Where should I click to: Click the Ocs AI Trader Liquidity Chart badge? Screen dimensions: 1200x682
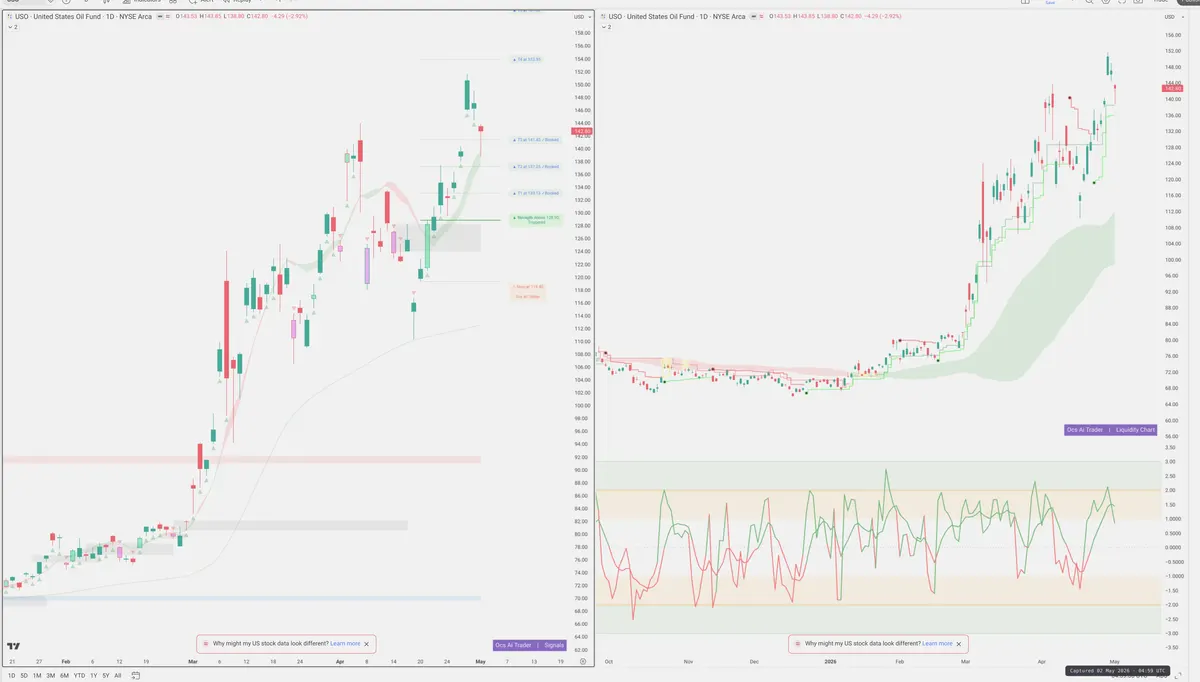[x=1111, y=429]
